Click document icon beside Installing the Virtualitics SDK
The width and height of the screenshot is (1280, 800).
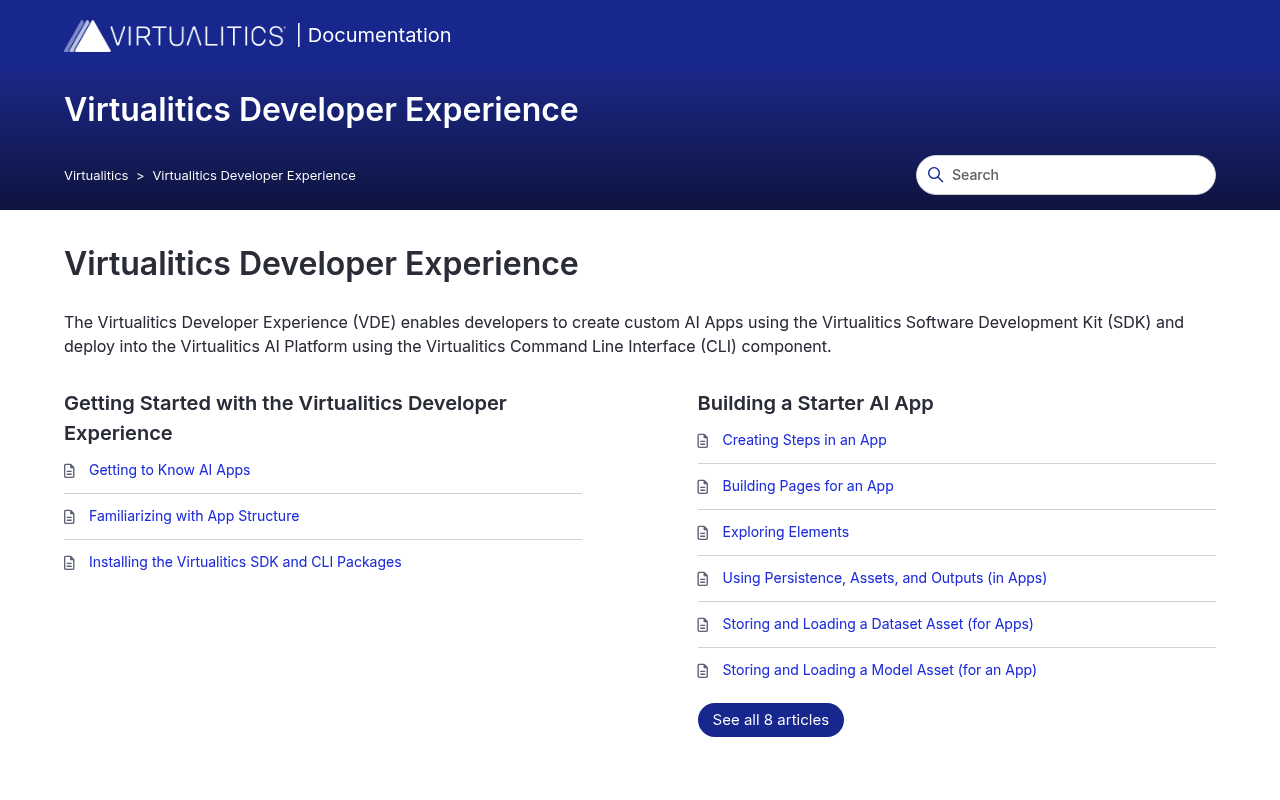(69, 563)
